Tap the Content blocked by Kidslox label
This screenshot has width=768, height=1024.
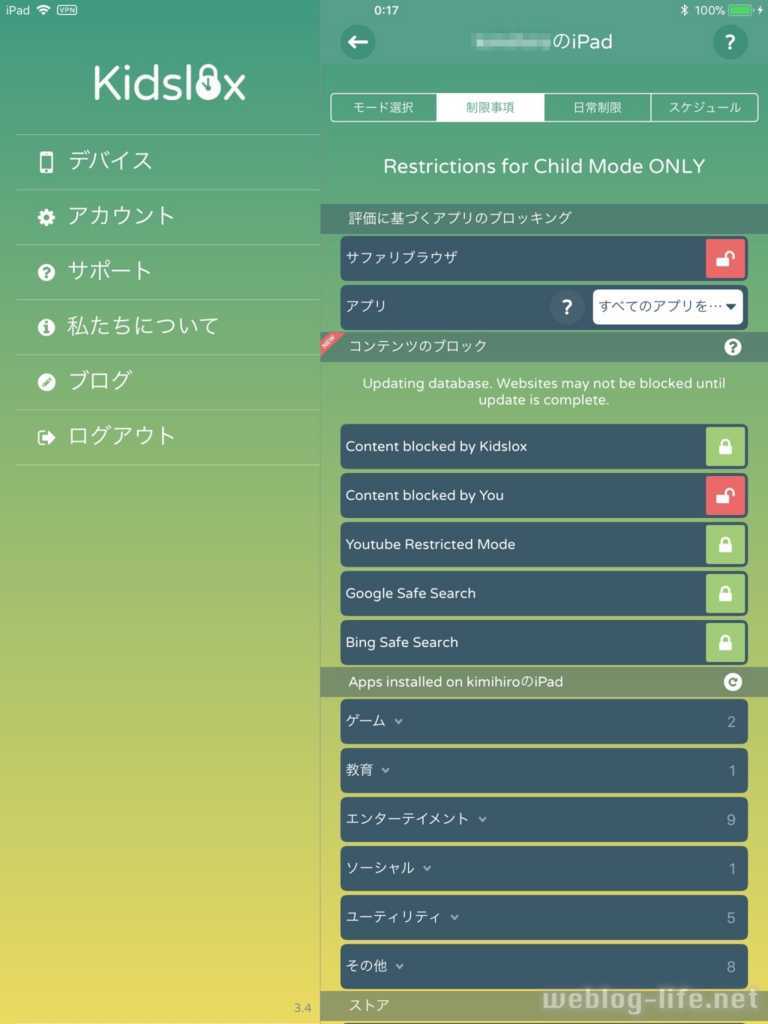click(x=436, y=447)
